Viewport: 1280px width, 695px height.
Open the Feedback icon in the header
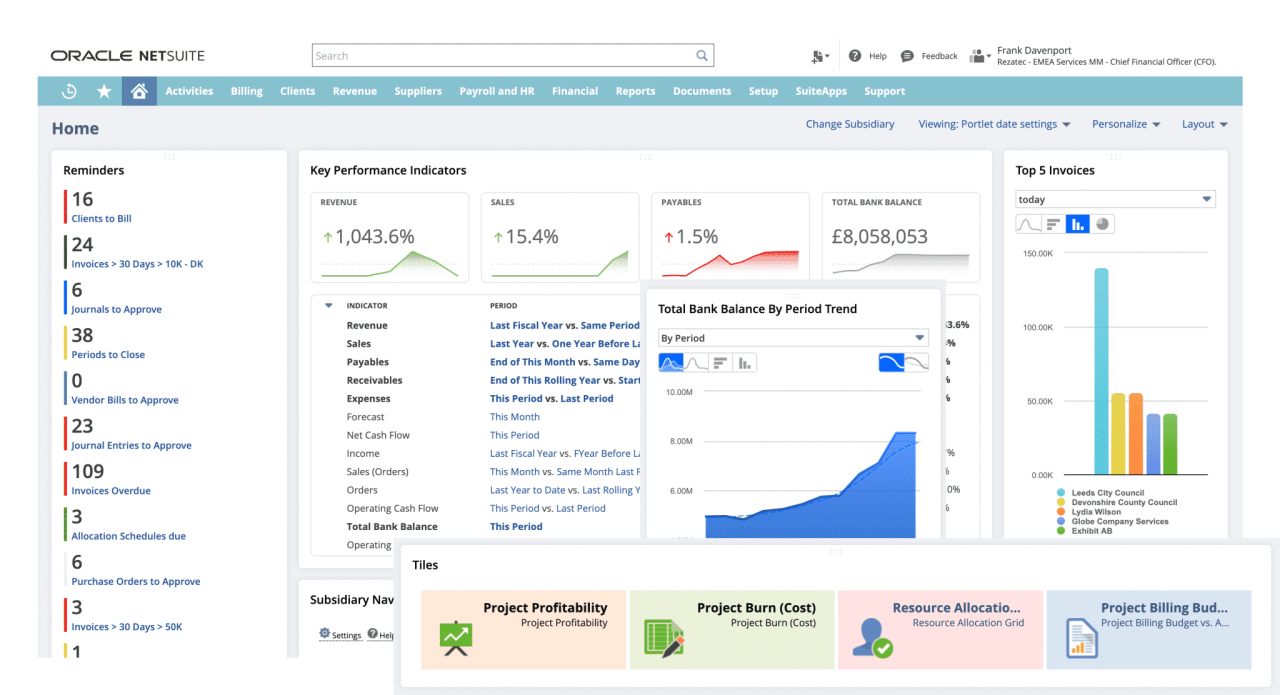coord(908,55)
